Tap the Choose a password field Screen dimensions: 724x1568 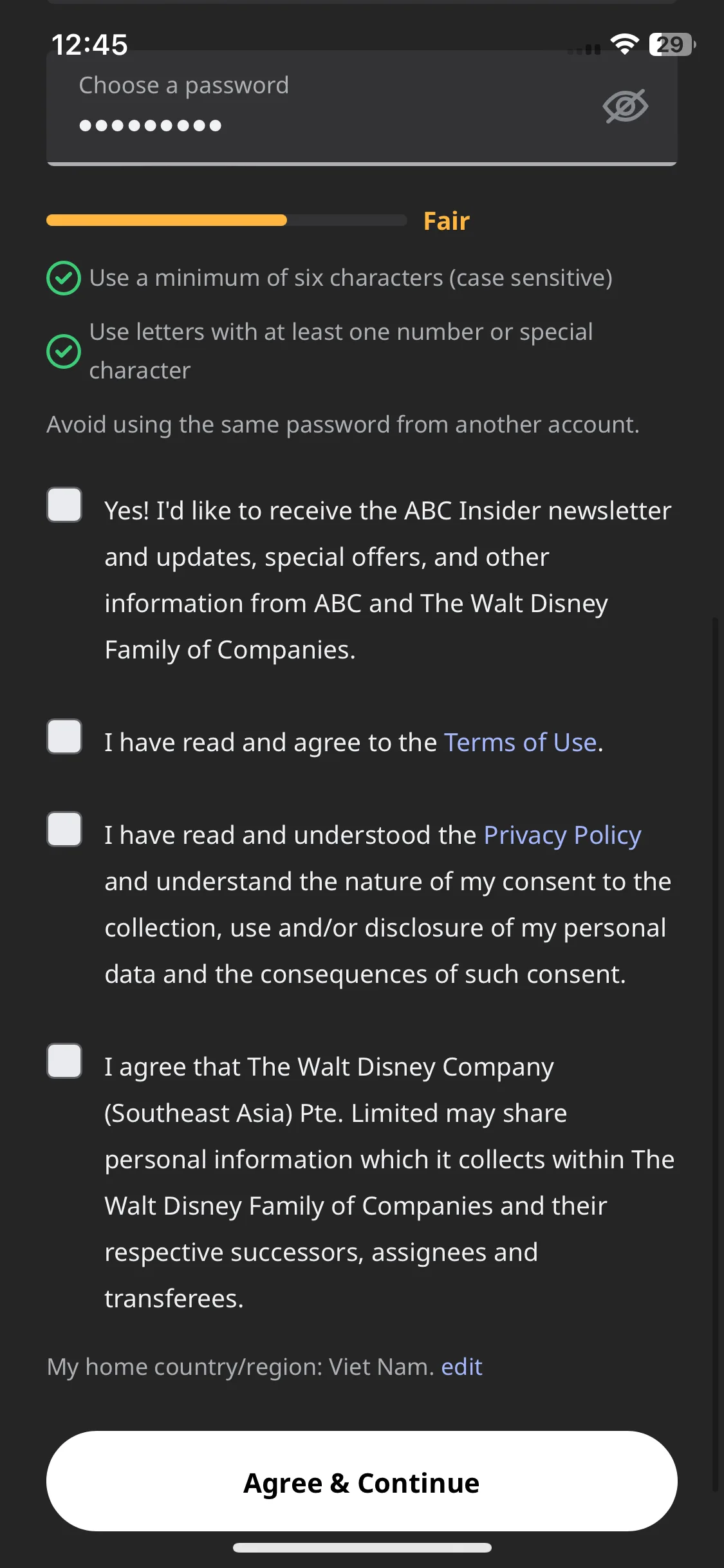point(362,107)
